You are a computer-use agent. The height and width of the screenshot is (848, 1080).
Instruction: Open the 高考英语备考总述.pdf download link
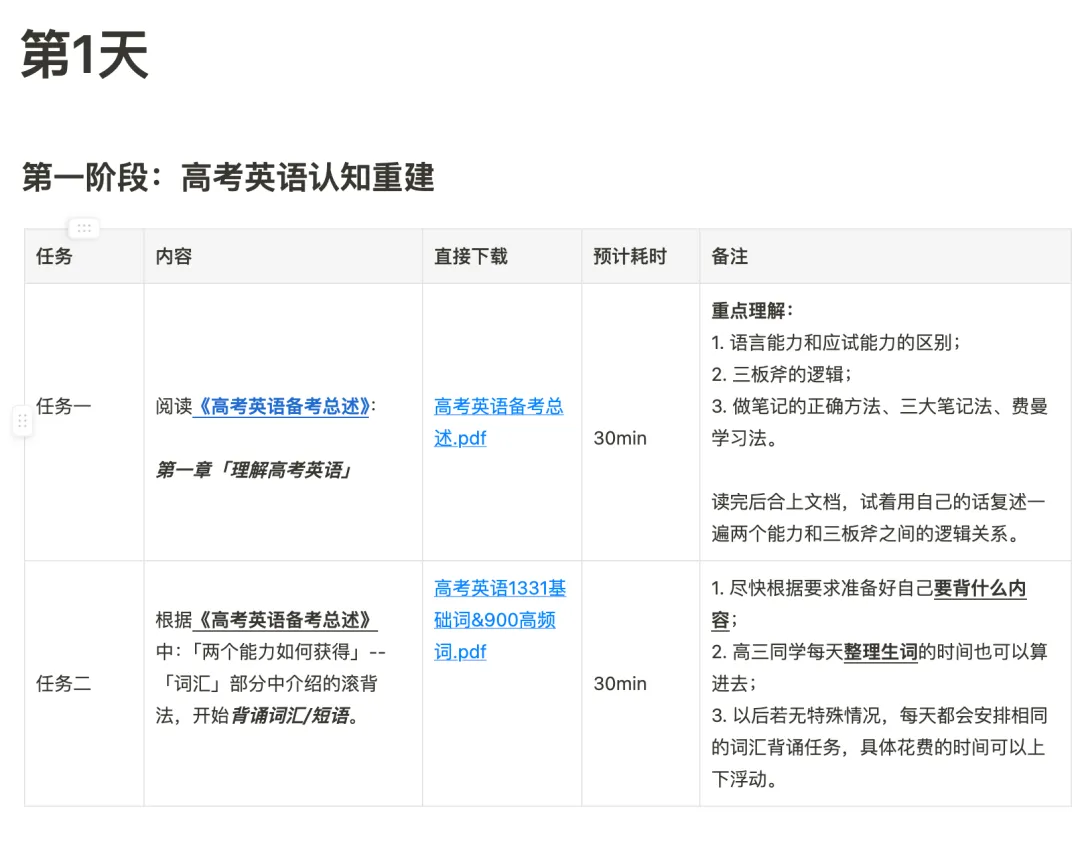coord(499,422)
